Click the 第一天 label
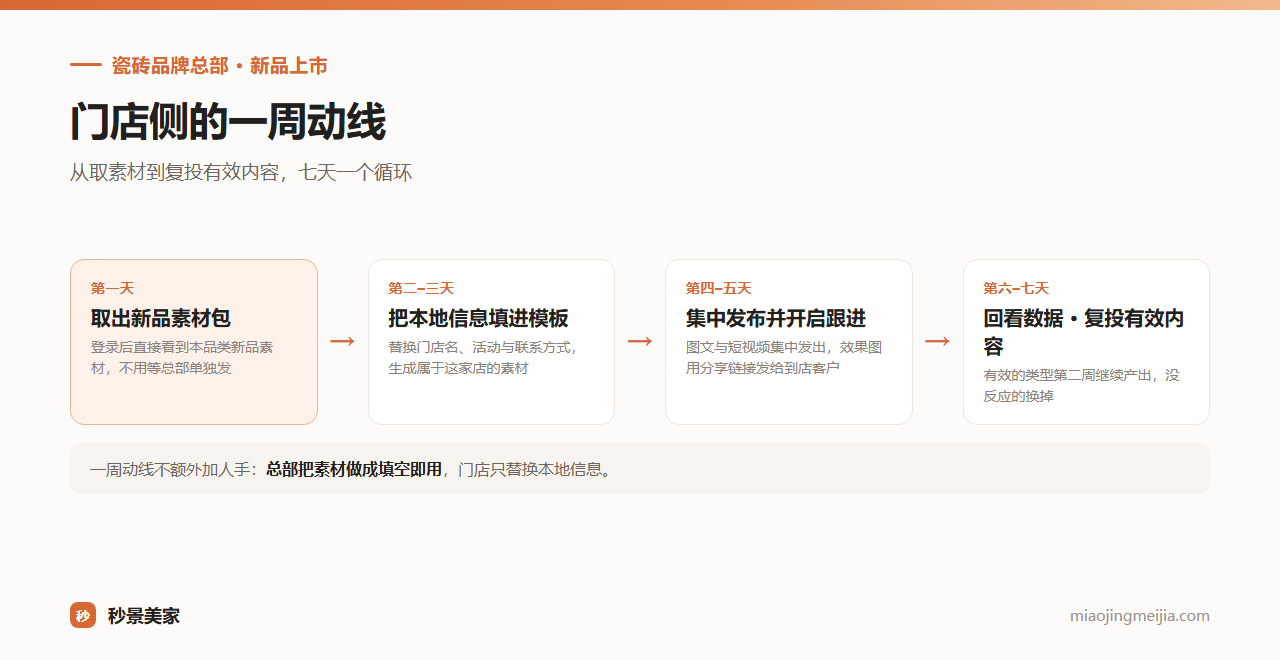The image size is (1280, 660). (112, 288)
